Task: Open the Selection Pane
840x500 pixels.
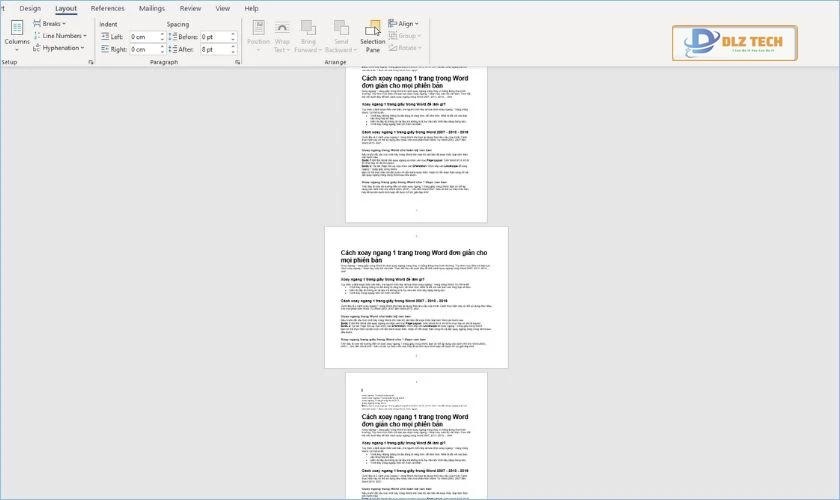Action: tap(373, 36)
